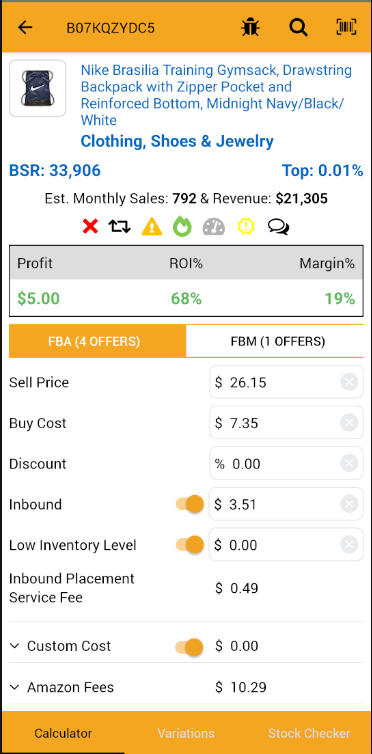Disable the Low Inventory Level switch
Viewport: 372px width, 754px height.
(x=190, y=545)
